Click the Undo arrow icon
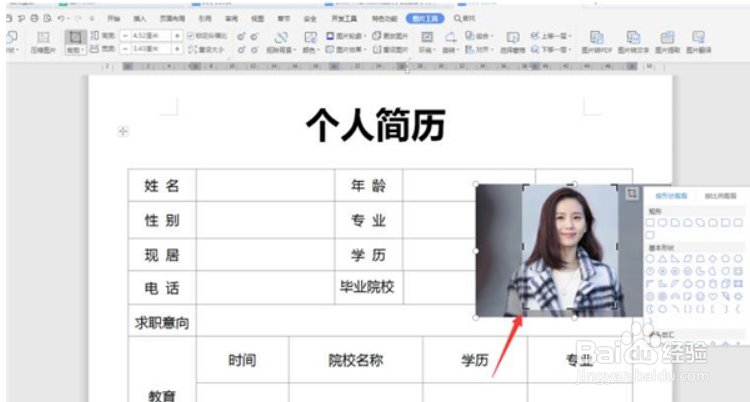The height and width of the screenshot is (402, 750). pyautogui.click(x=61, y=18)
